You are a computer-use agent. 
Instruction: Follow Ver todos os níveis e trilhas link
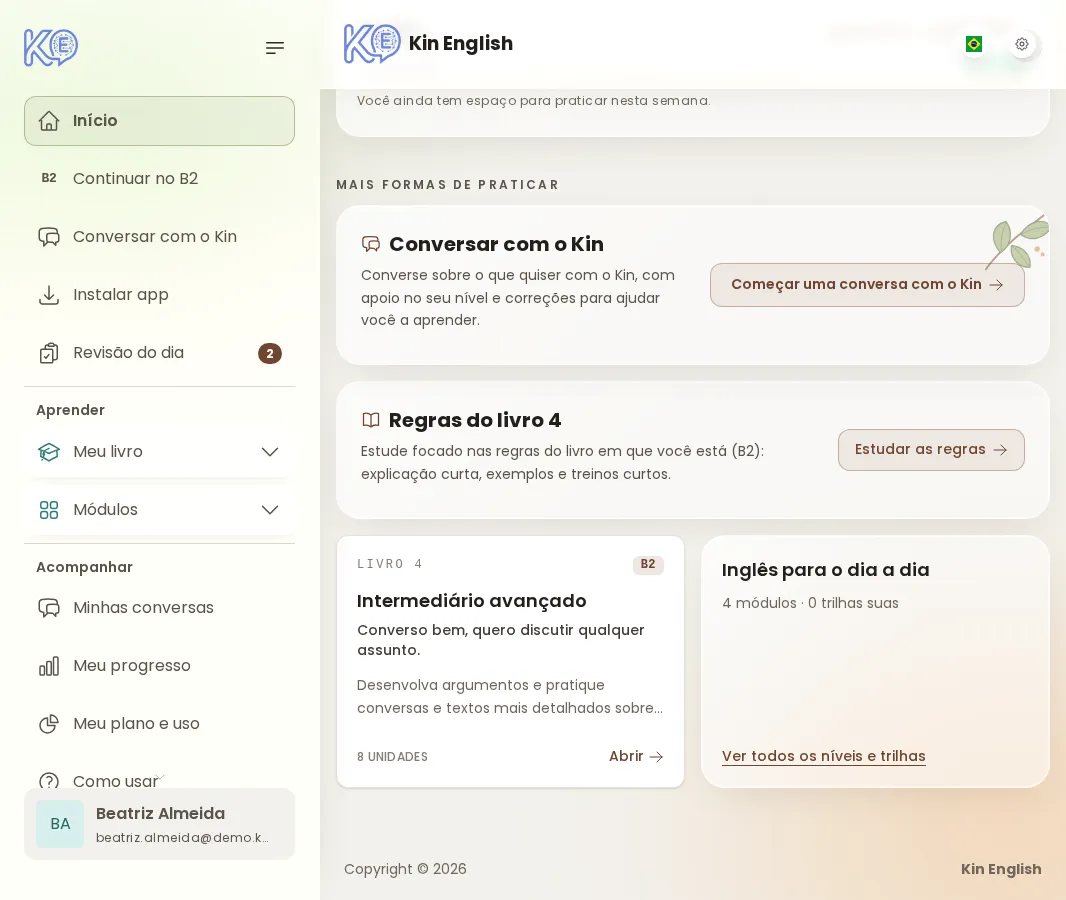[x=824, y=757]
